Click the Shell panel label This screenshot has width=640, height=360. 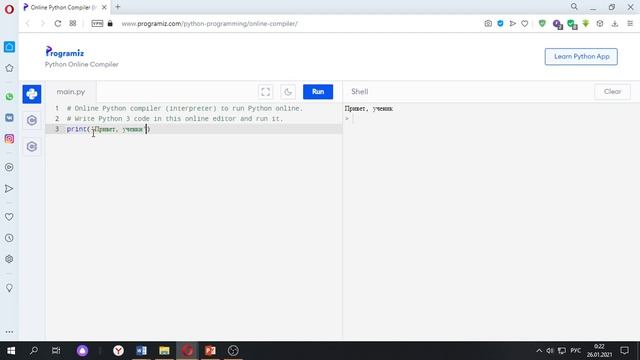click(360, 92)
